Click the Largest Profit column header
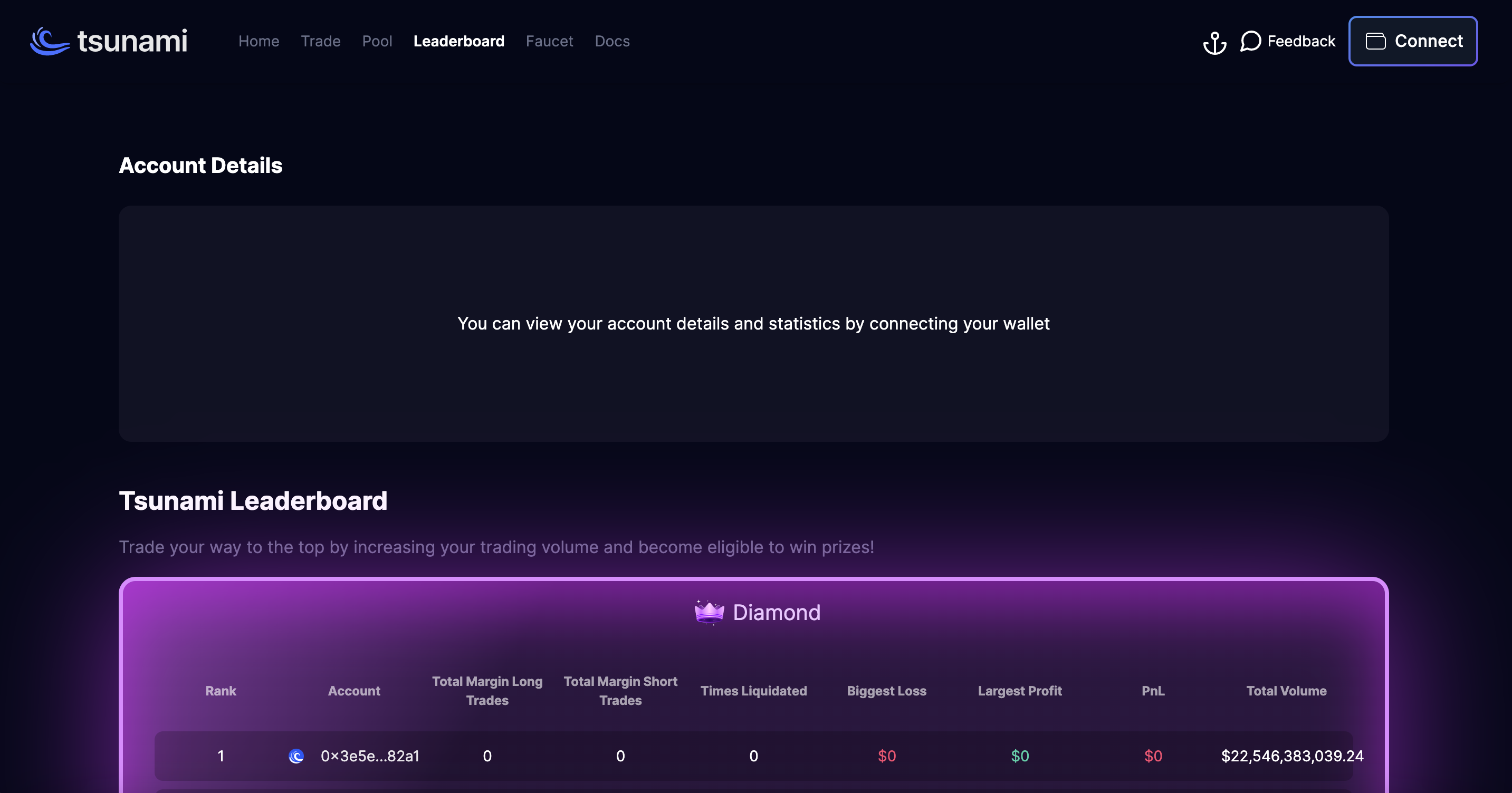 pyautogui.click(x=1020, y=691)
